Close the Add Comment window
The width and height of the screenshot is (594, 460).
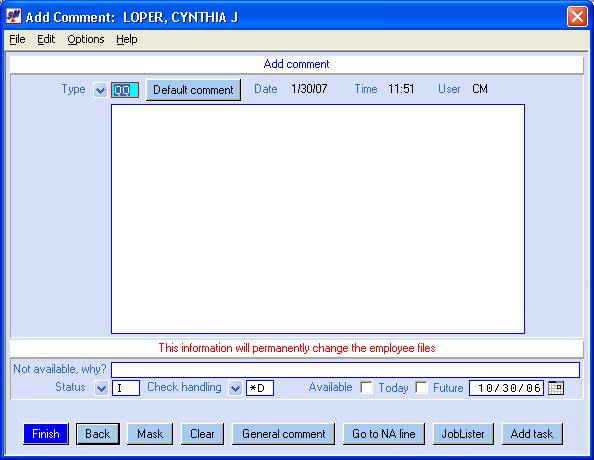pyautogui.click(x=577, y=17)
